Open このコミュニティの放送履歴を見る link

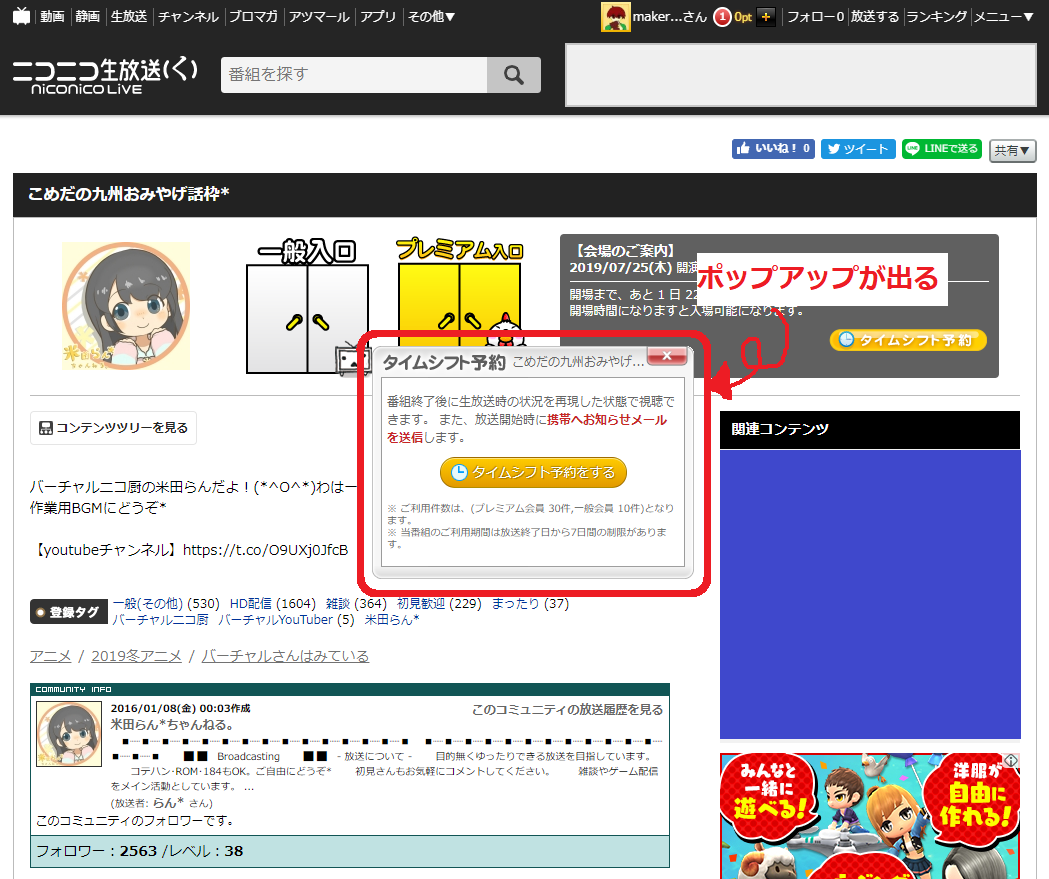[567, 709]
